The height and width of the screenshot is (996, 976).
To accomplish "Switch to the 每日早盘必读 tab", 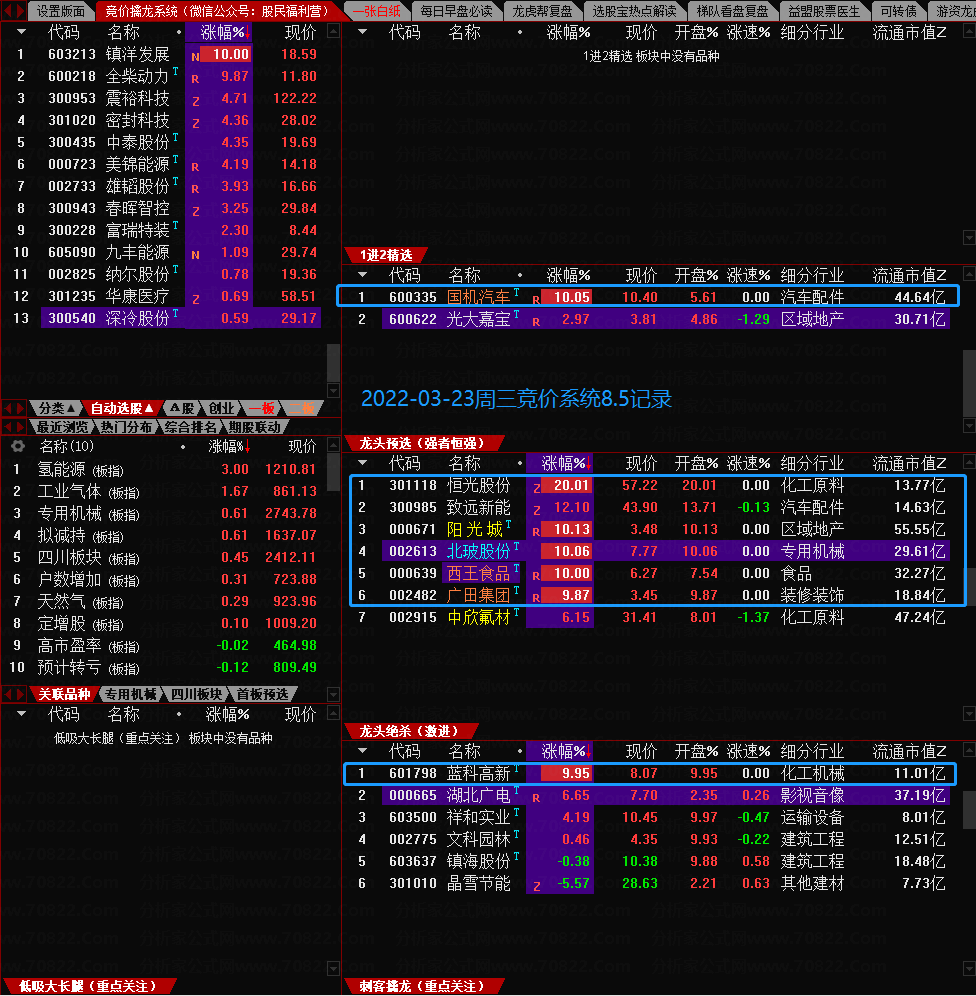I will click(455, 11).
